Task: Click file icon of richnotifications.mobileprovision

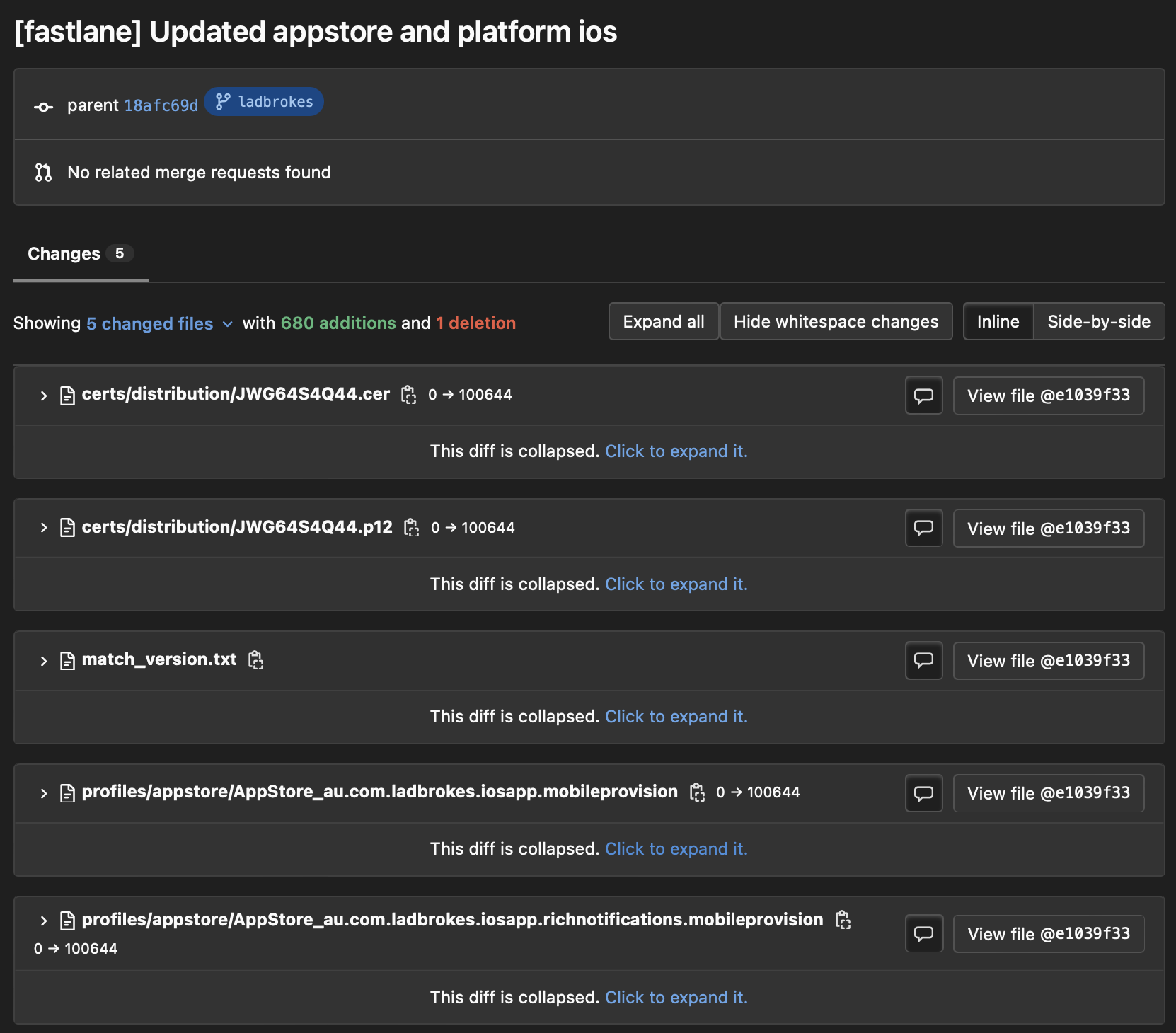Action: tap(67, 921)
